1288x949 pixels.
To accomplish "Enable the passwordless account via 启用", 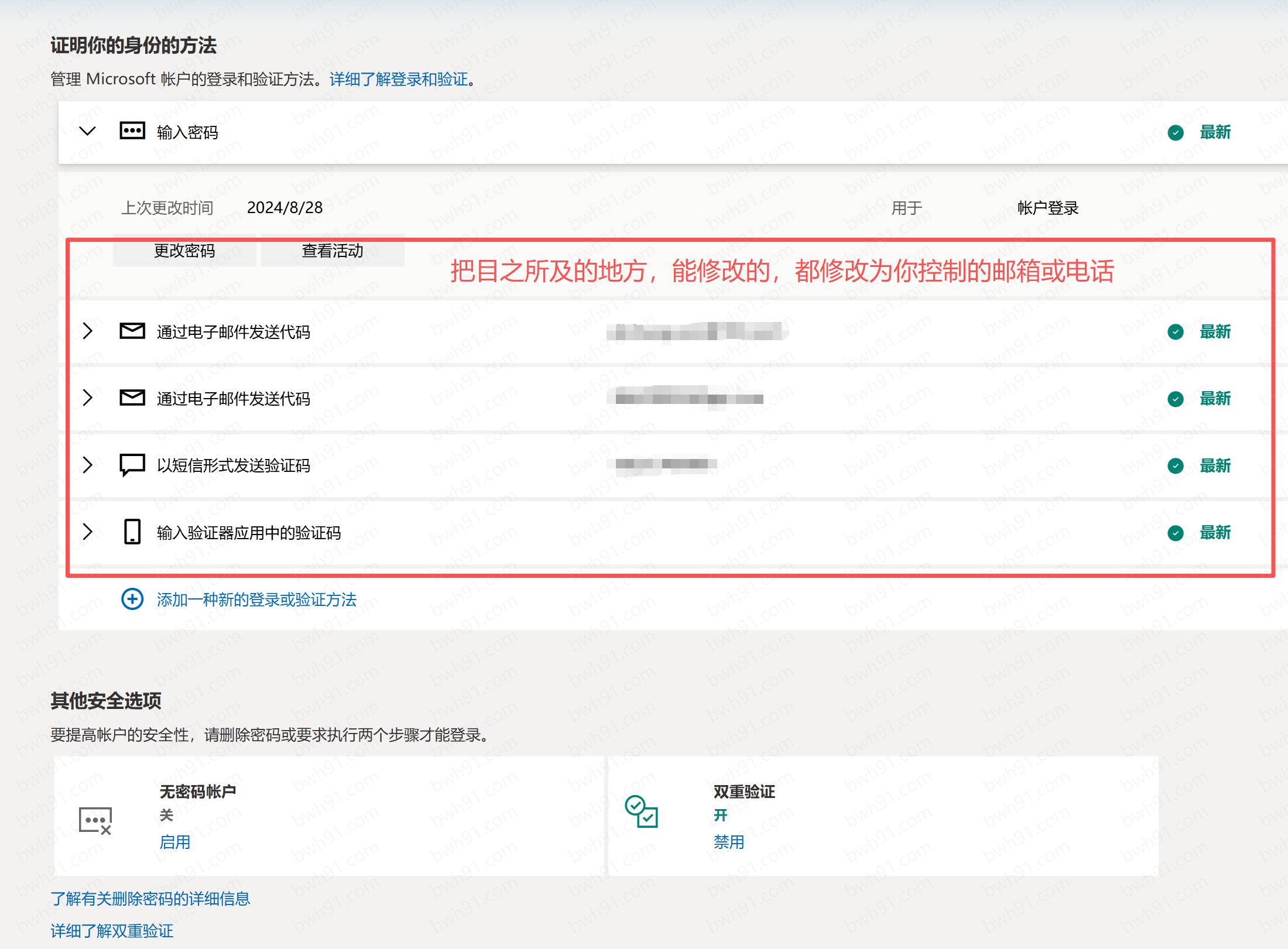I will pyautogui.click(x=174, y=842).
